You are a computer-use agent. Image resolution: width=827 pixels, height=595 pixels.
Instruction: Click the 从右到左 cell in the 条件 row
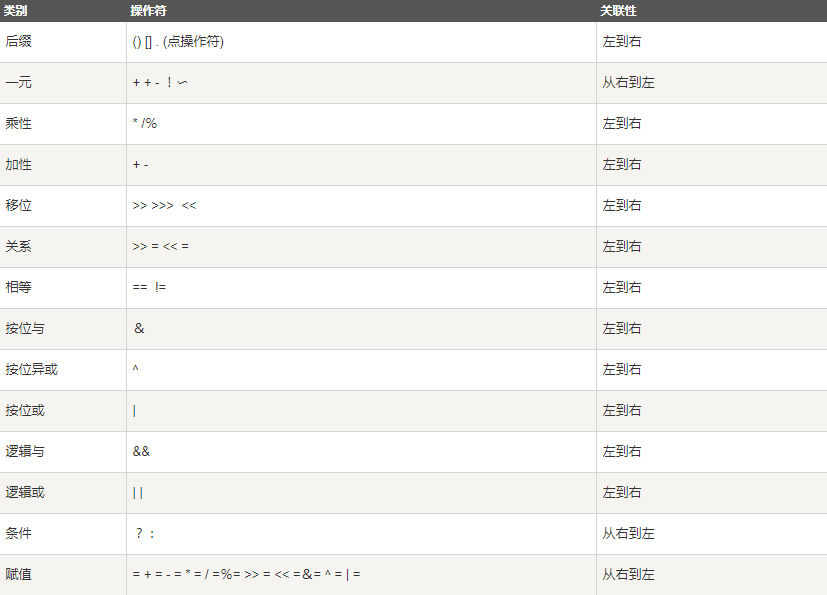628,533
